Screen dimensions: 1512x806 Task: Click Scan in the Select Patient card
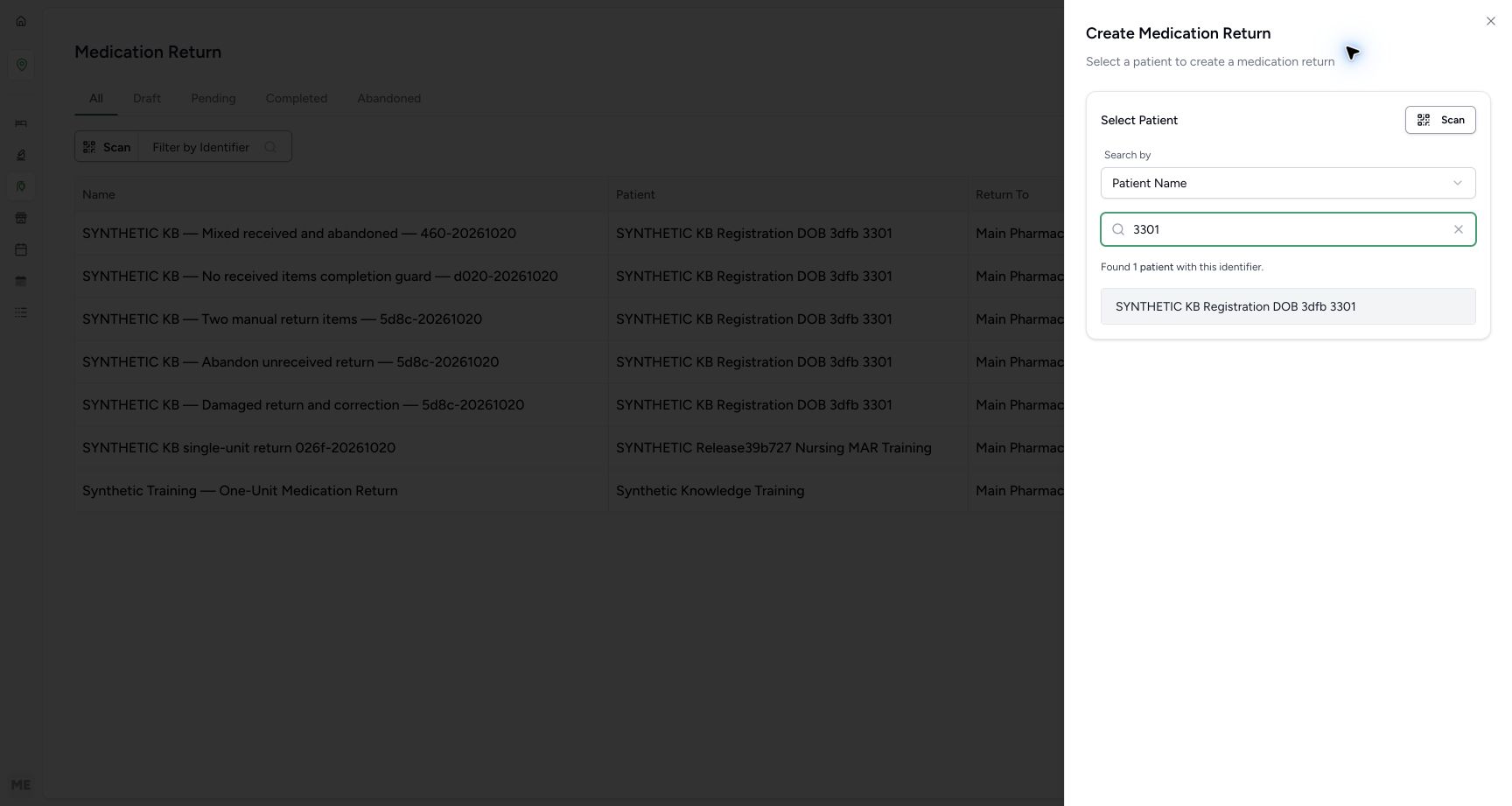(1440, 120)
